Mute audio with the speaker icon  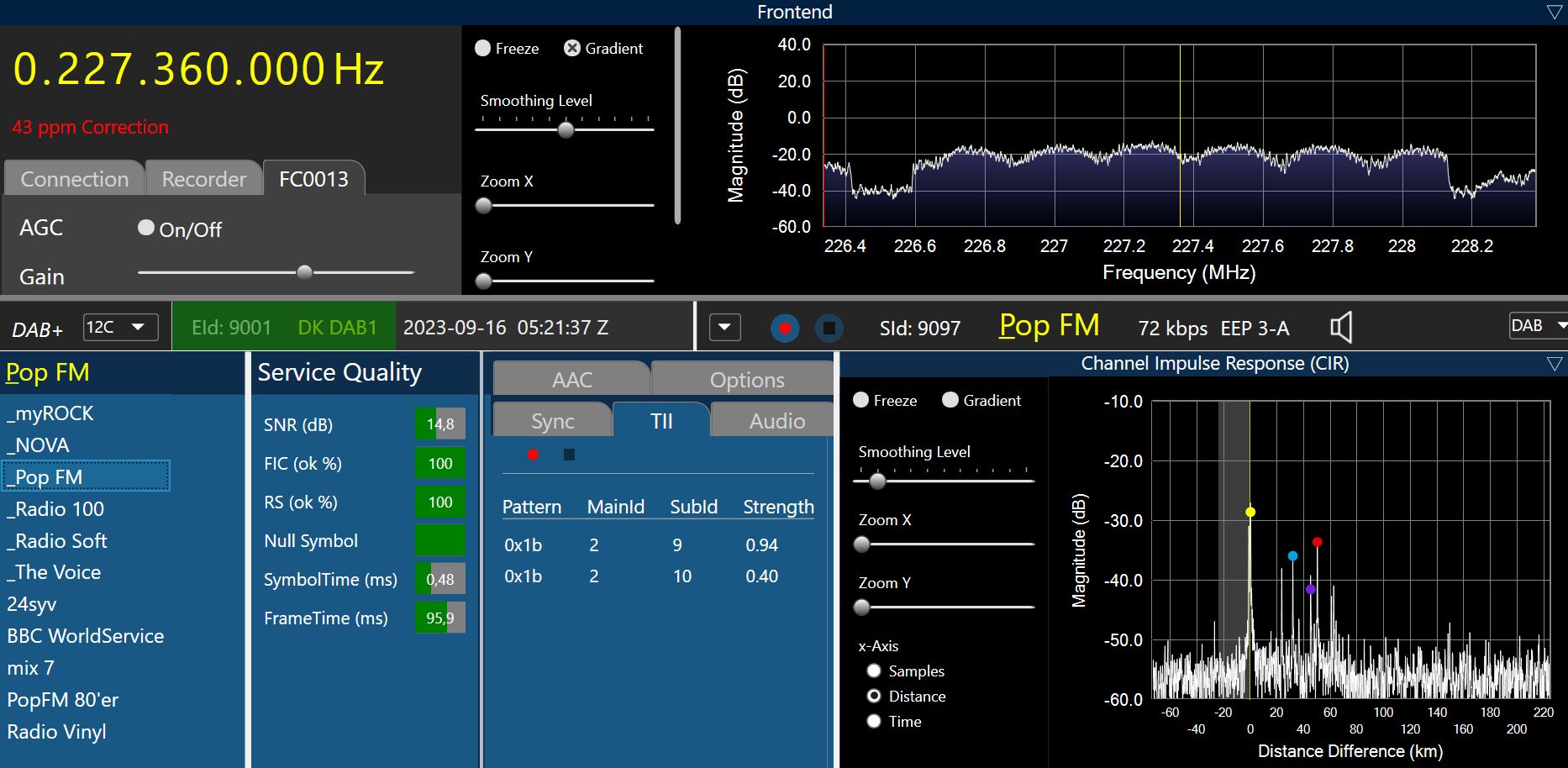tap(1341, 328)
